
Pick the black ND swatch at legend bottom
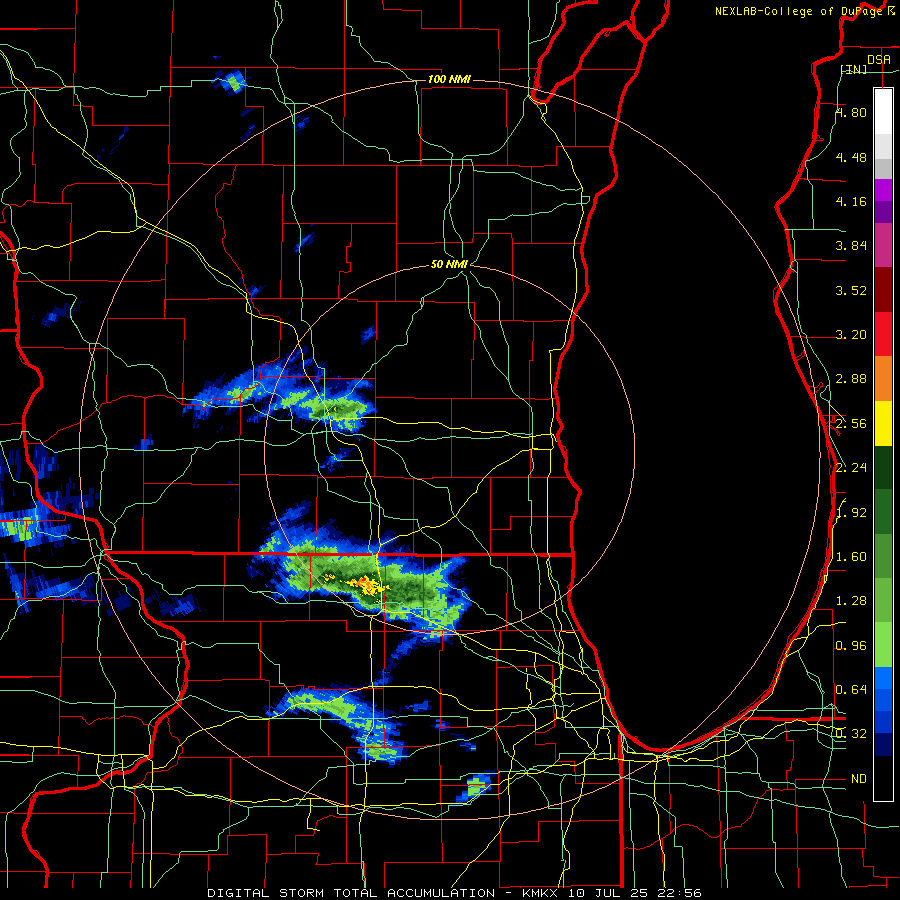[x=883, y=778]
